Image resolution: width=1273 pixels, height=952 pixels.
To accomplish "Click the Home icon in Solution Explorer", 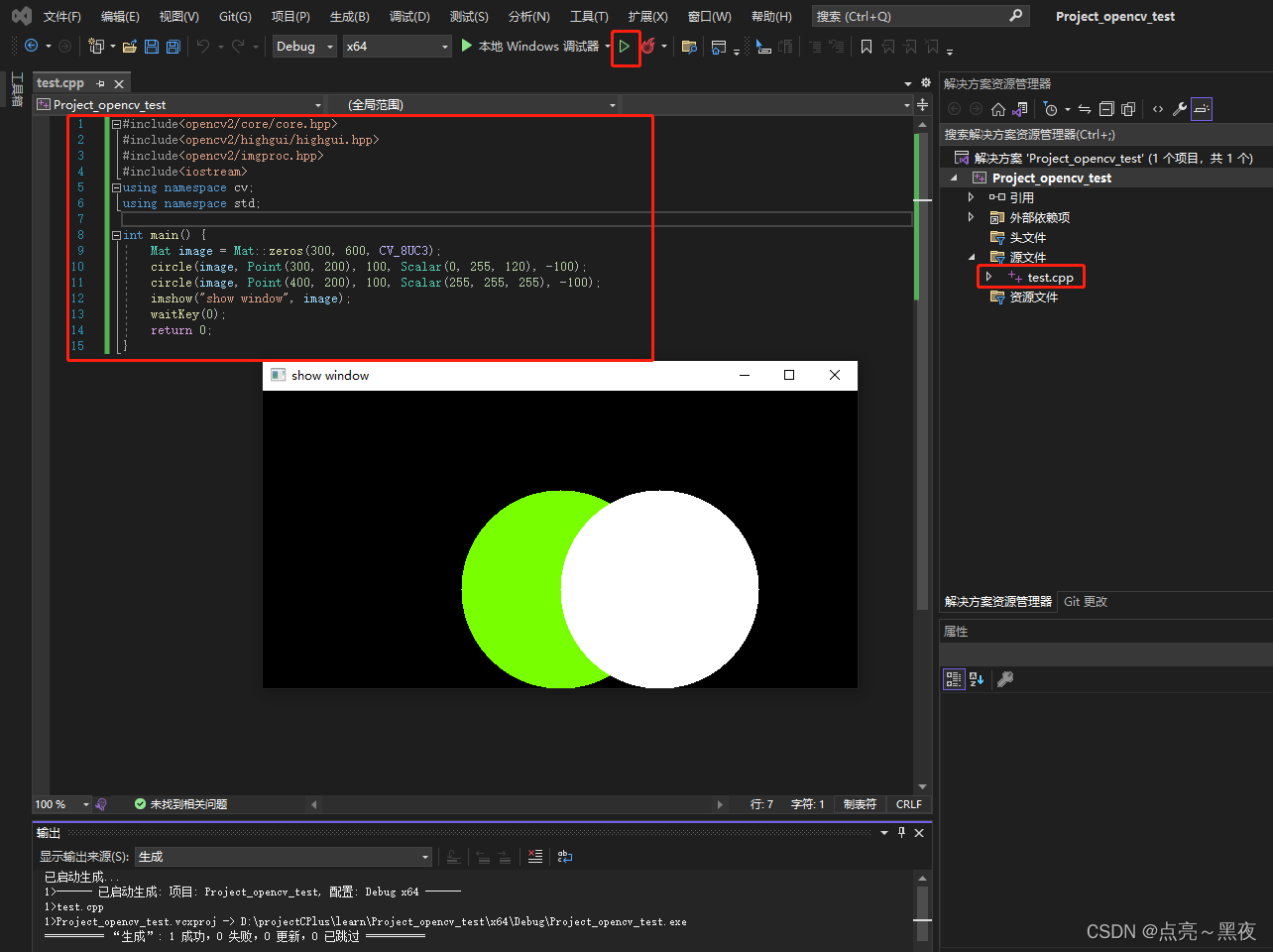I will click(998, 109).
